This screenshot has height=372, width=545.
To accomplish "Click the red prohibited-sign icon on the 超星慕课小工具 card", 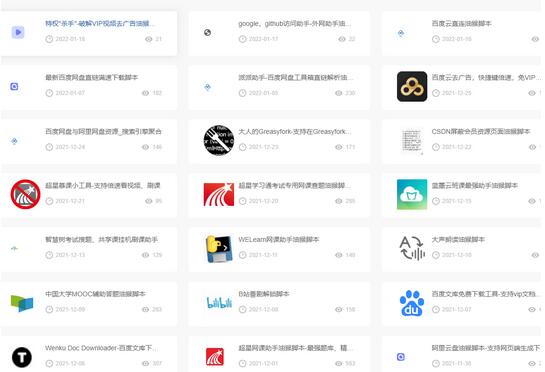I will tap(25, 194).
